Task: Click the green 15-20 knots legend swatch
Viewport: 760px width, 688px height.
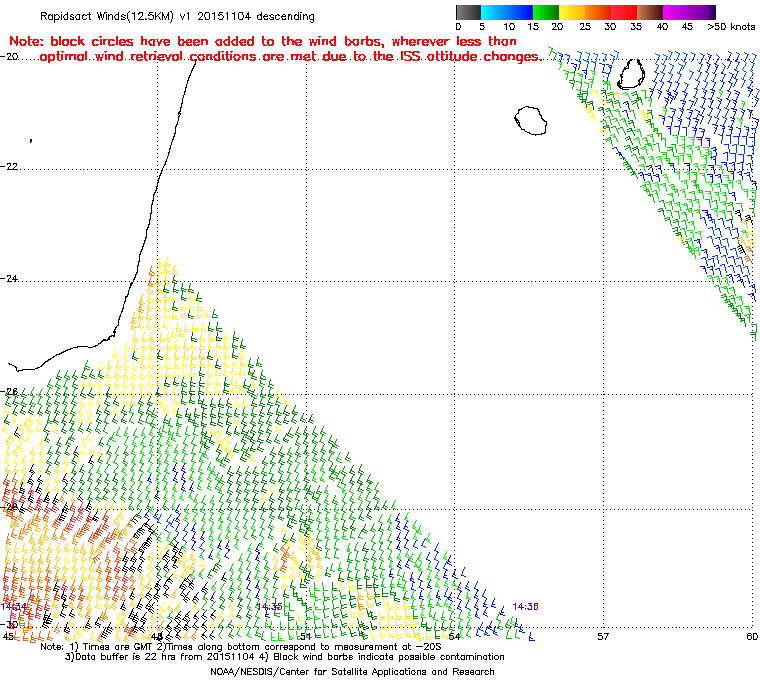Action: tap(546, 12)
